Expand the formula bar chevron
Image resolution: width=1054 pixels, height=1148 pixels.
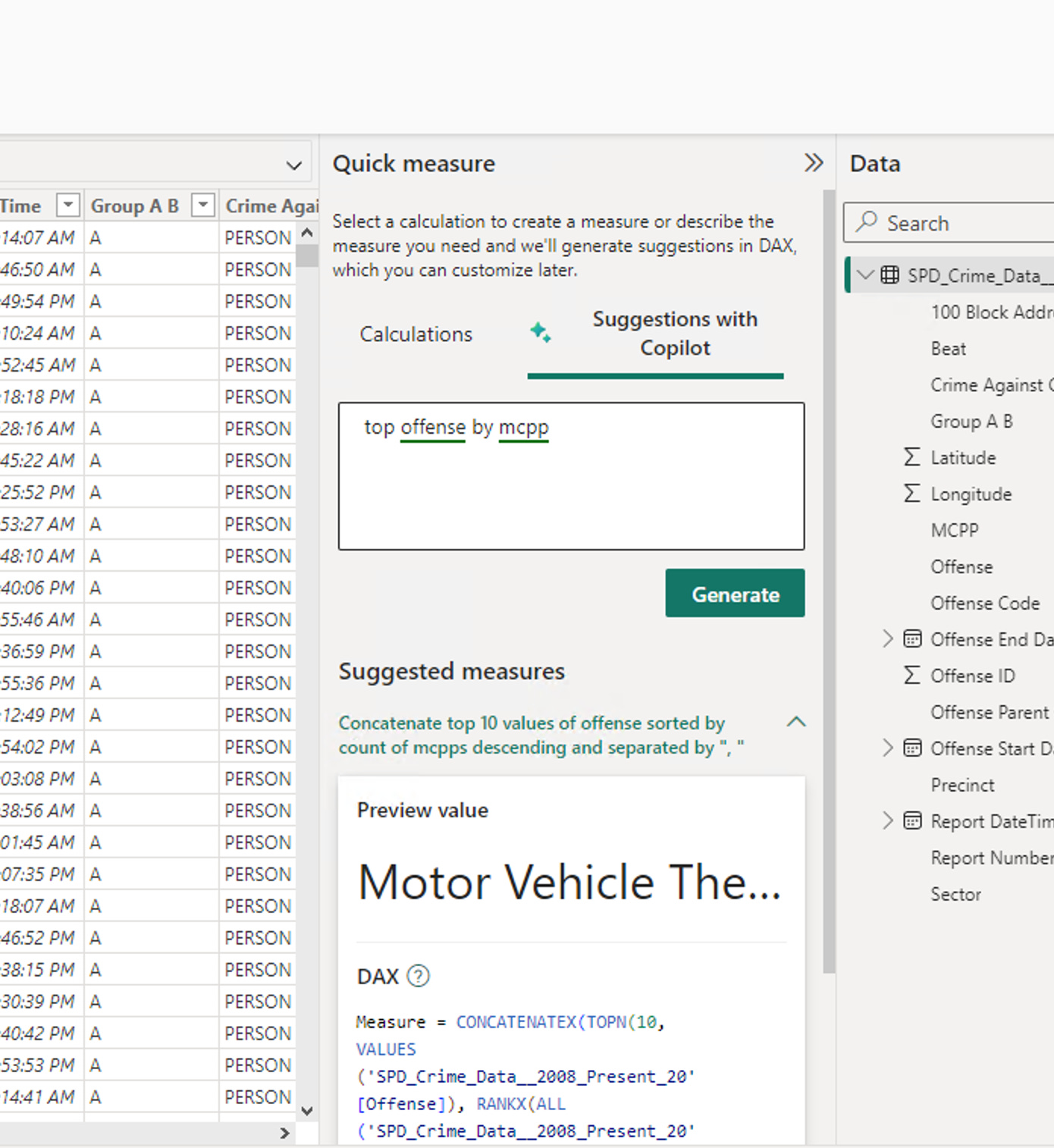coord(294,165)
